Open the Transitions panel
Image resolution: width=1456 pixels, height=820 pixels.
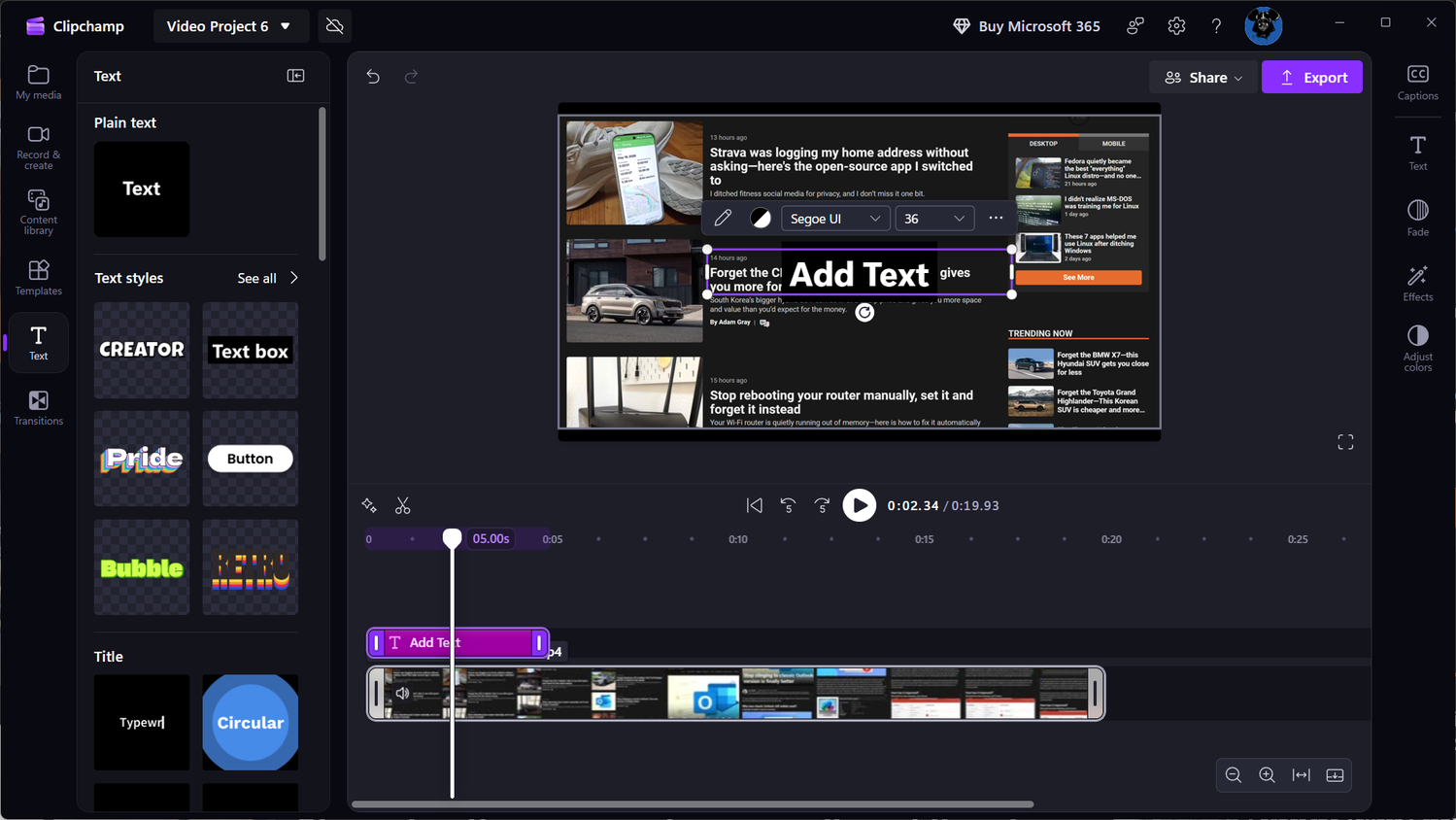coord(38,408)
